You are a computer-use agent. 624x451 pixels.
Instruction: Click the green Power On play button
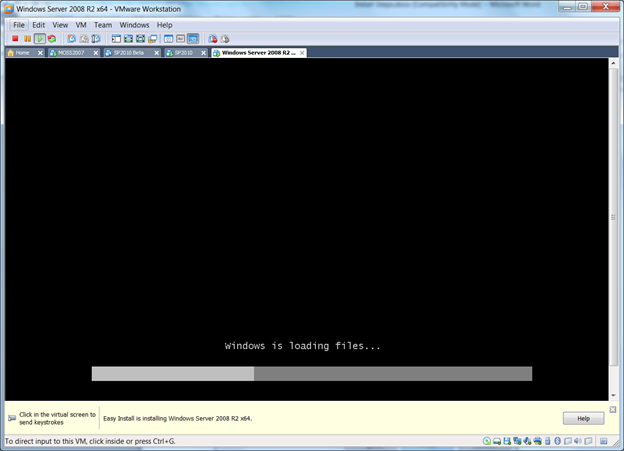click(39, 39)
